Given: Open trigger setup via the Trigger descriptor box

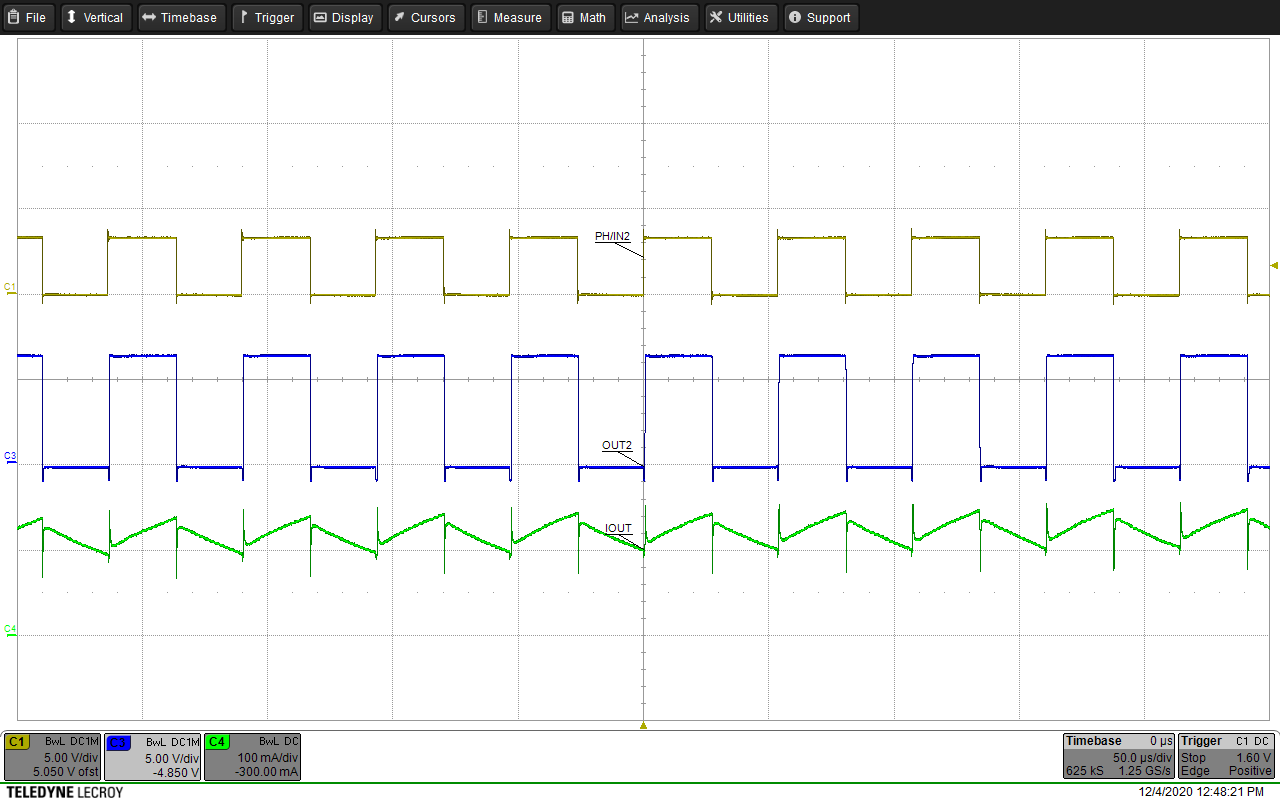Looking at the screenshot, I should (x=1225, y=757).
